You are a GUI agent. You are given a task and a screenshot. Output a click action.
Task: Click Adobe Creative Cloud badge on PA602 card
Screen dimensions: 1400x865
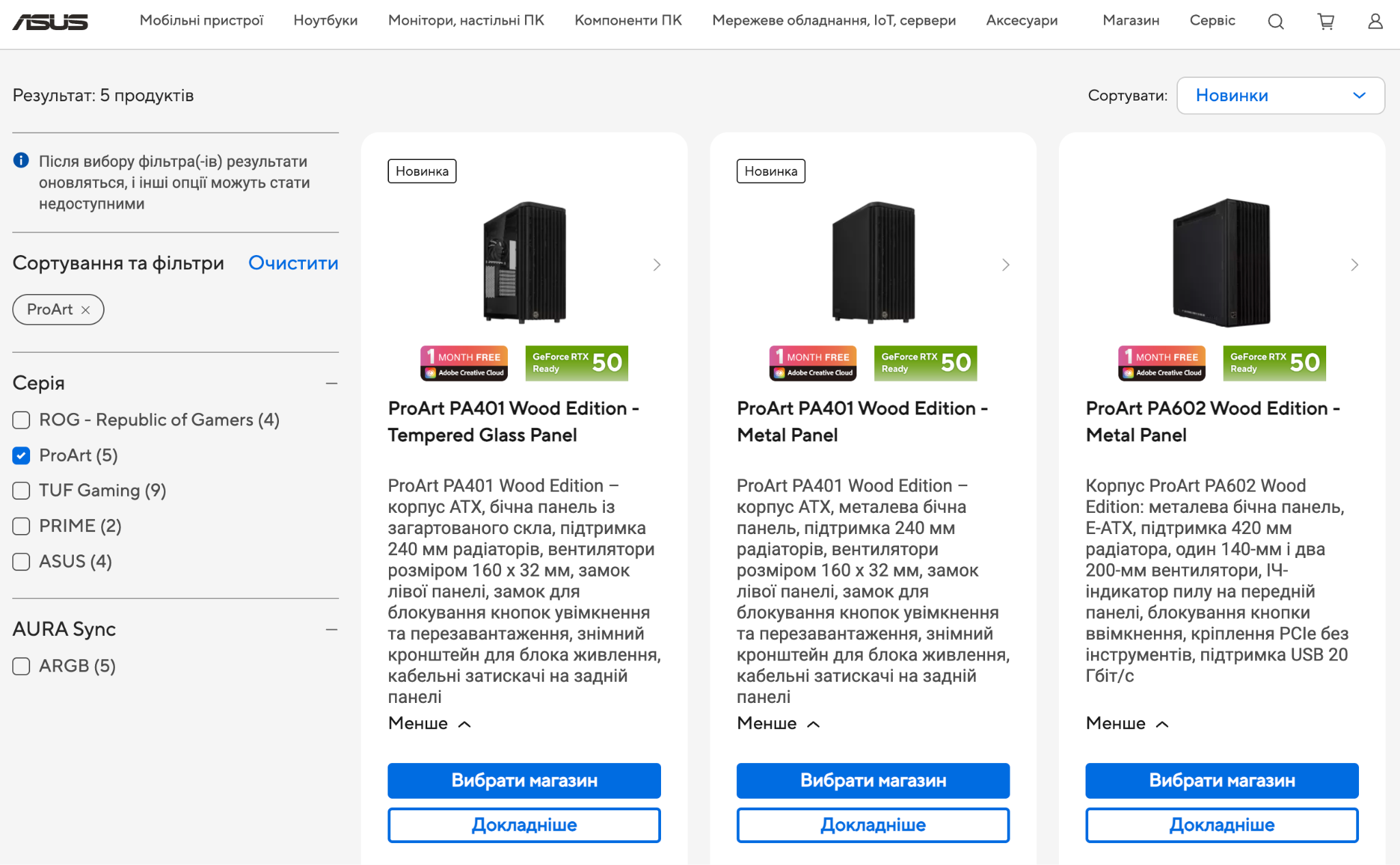[1162, 363]
